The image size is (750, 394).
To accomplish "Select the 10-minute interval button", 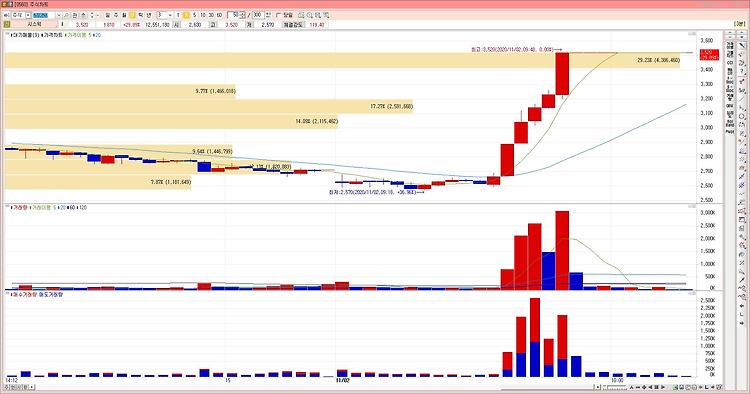I will pos(203,15).
